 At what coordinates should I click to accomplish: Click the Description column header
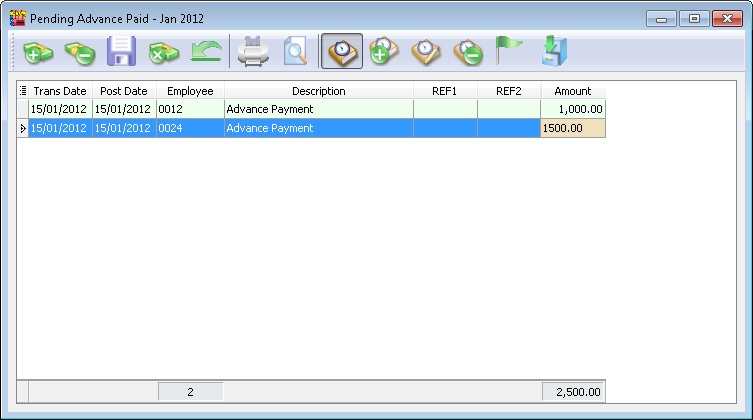click(318, 91)
